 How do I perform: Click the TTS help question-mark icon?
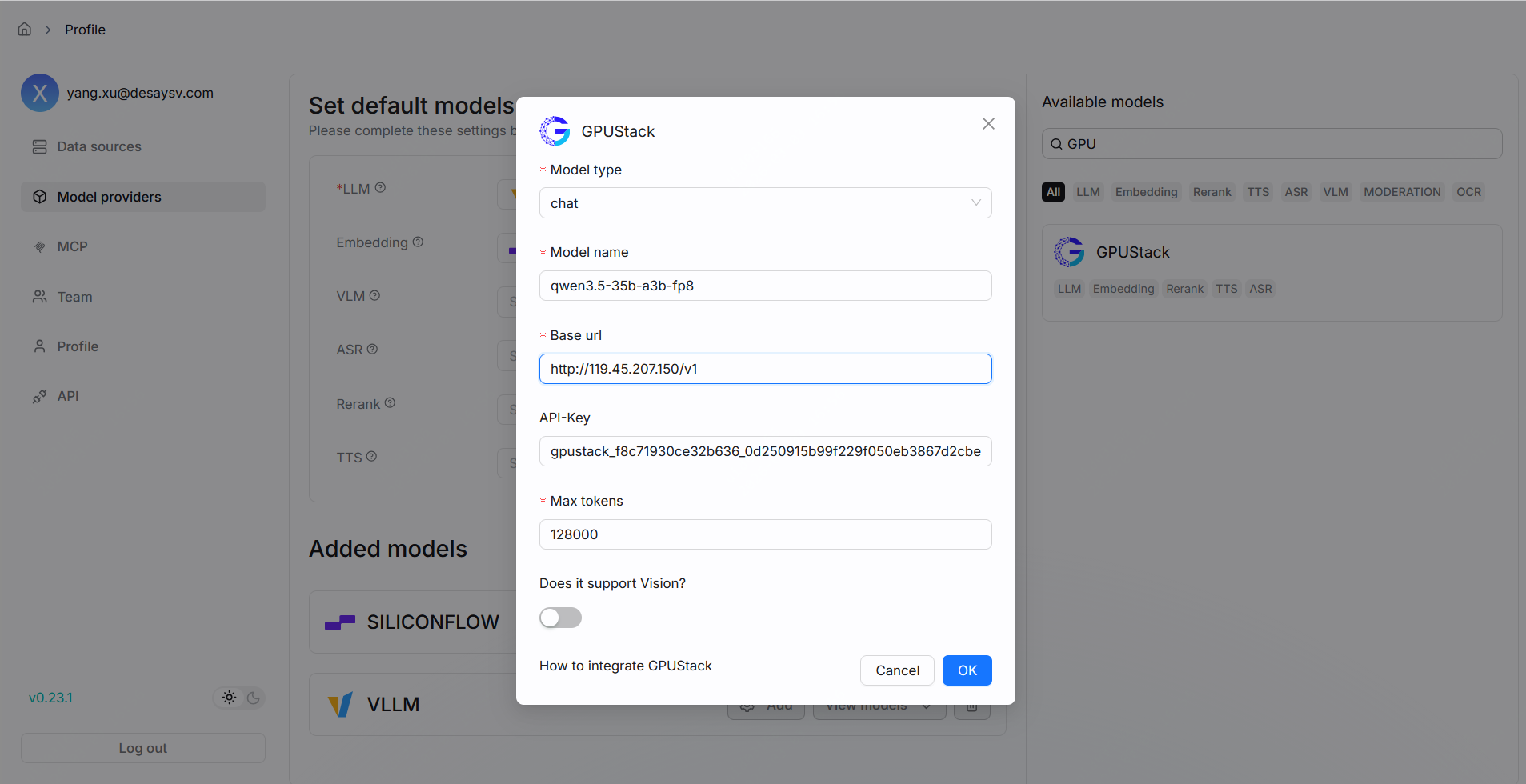(371, 456)
